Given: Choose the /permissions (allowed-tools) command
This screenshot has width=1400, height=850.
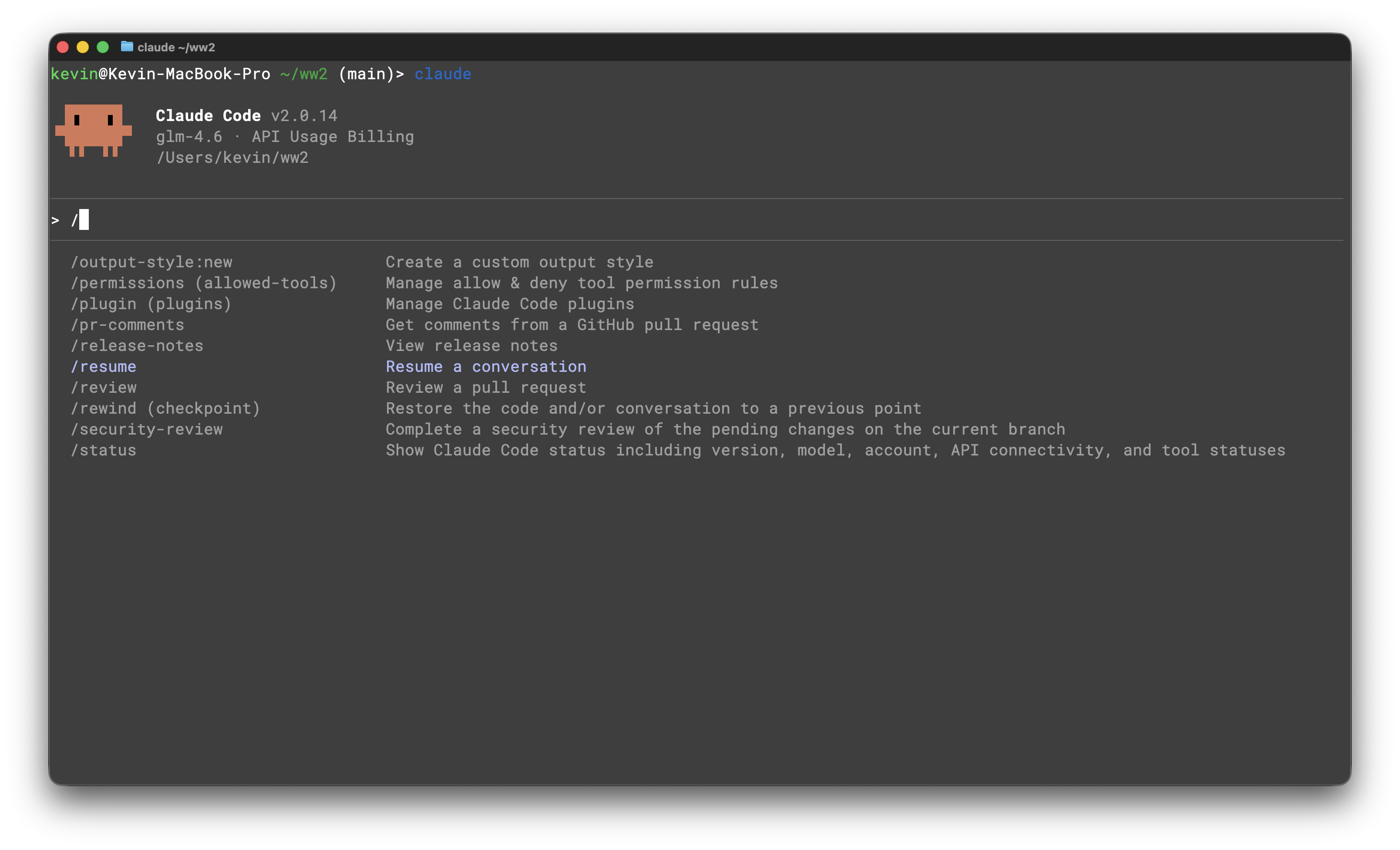Looking at the screenshot, I should [x=203, y=283].
